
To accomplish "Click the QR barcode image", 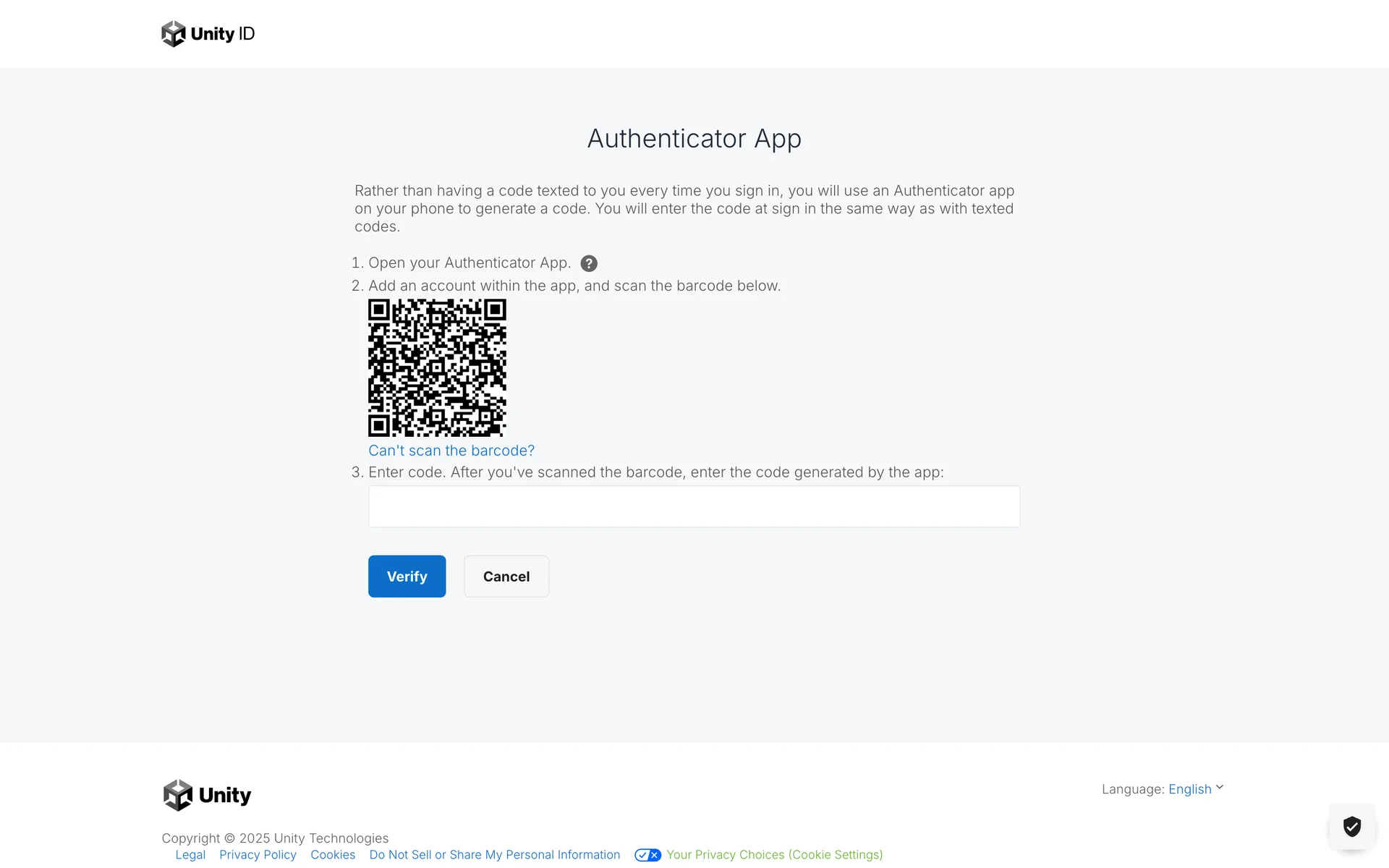I will [437, 367].
